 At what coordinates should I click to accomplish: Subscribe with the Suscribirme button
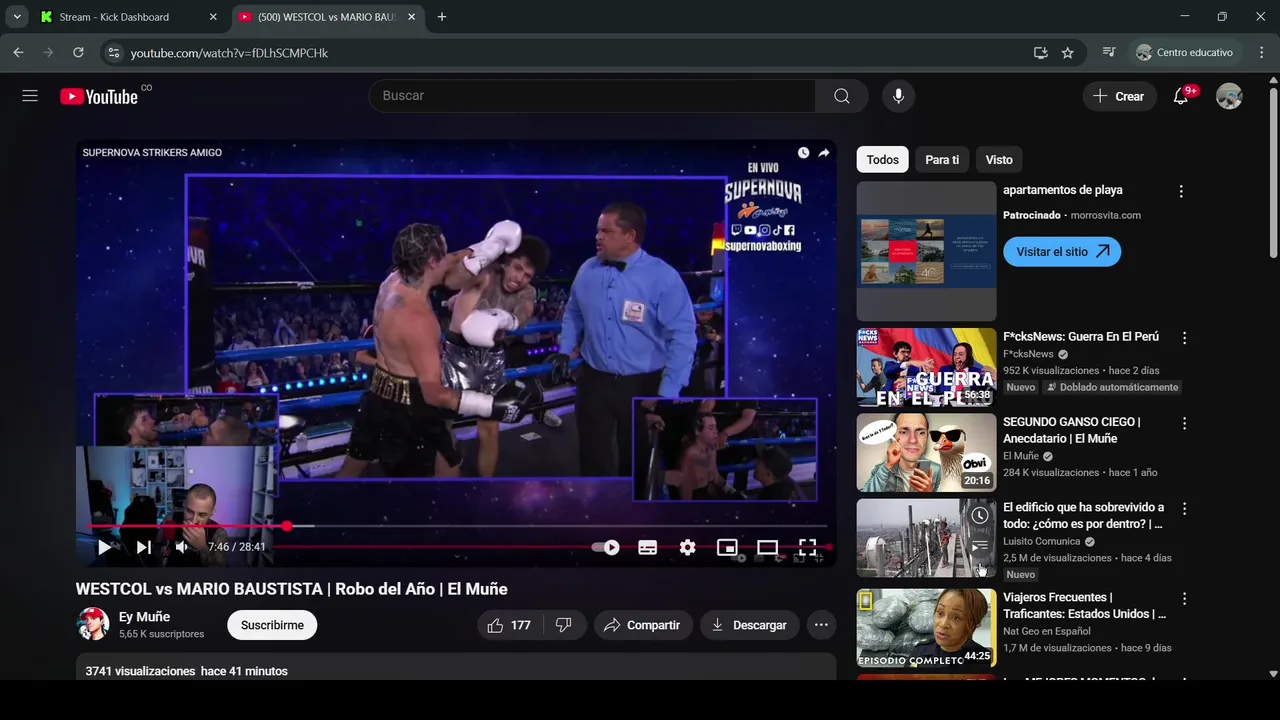coord(272,625)
